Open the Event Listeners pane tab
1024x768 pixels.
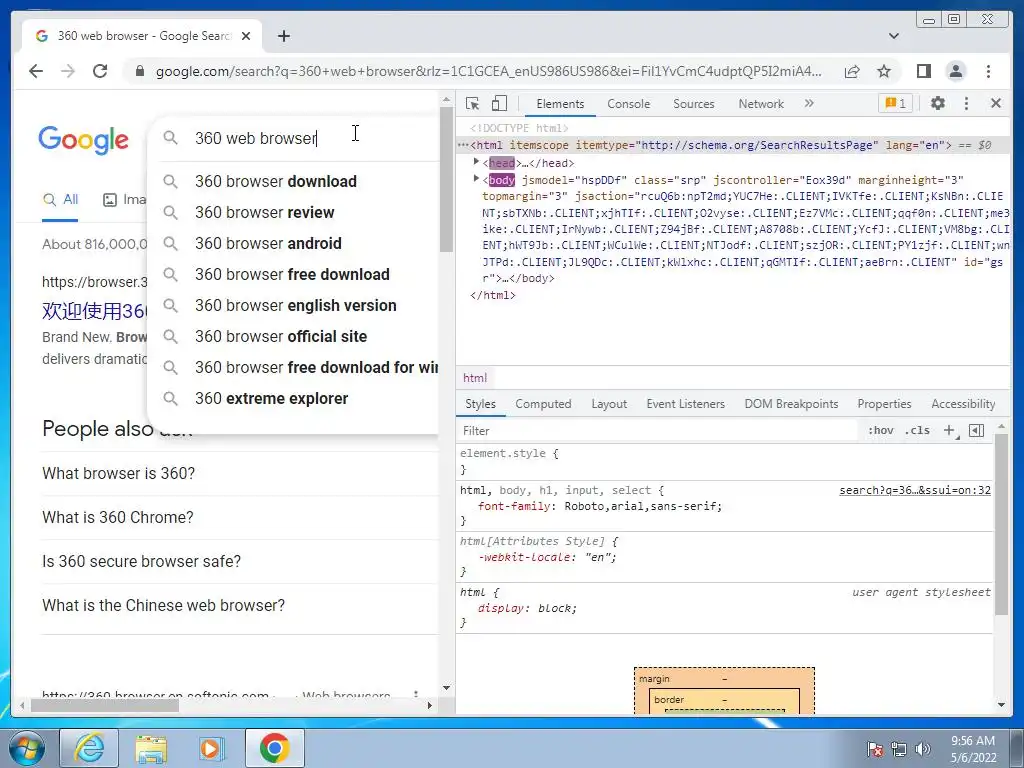click(686, 404)
